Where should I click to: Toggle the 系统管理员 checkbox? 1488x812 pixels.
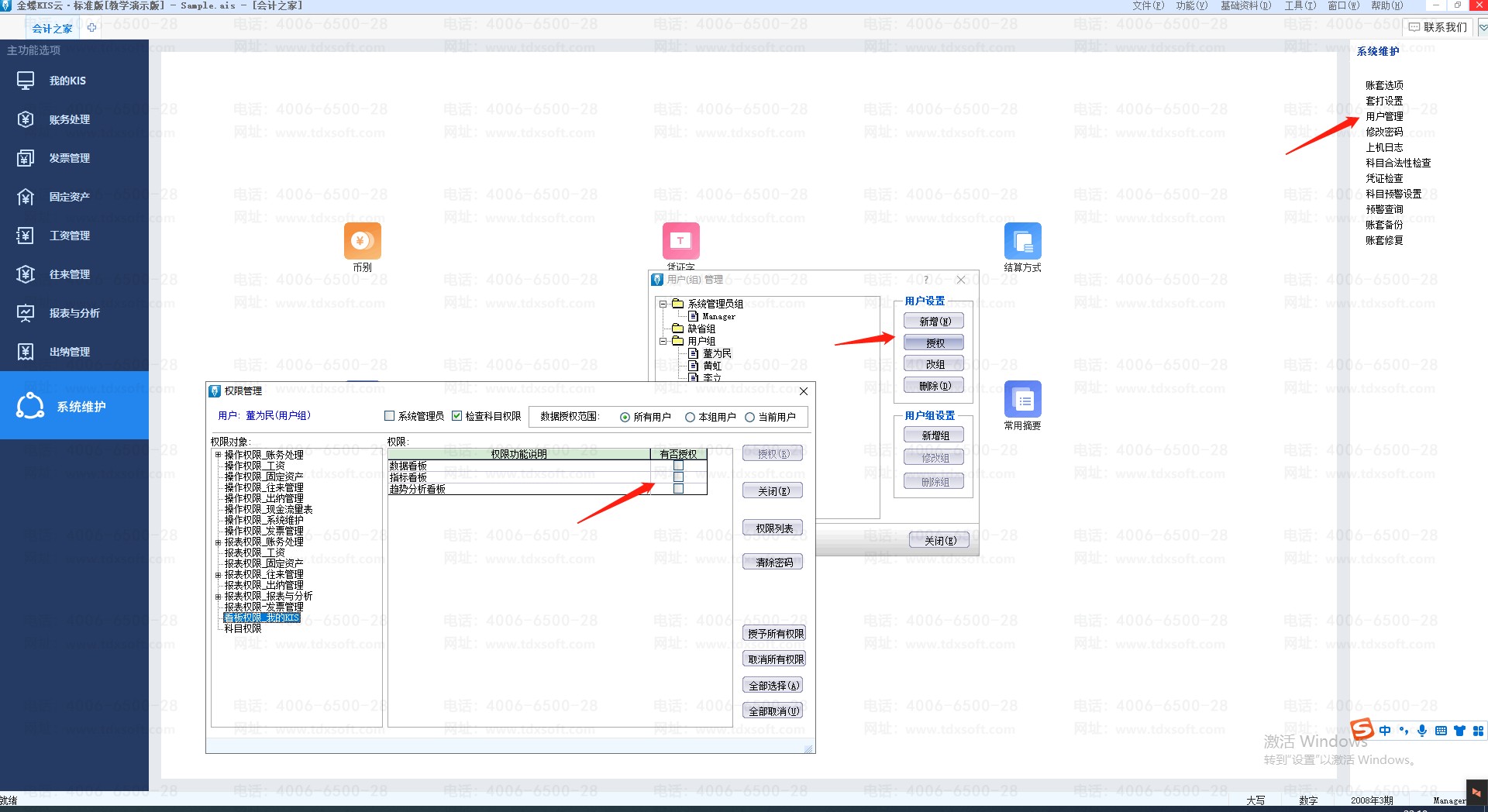[x=390, y=416]
